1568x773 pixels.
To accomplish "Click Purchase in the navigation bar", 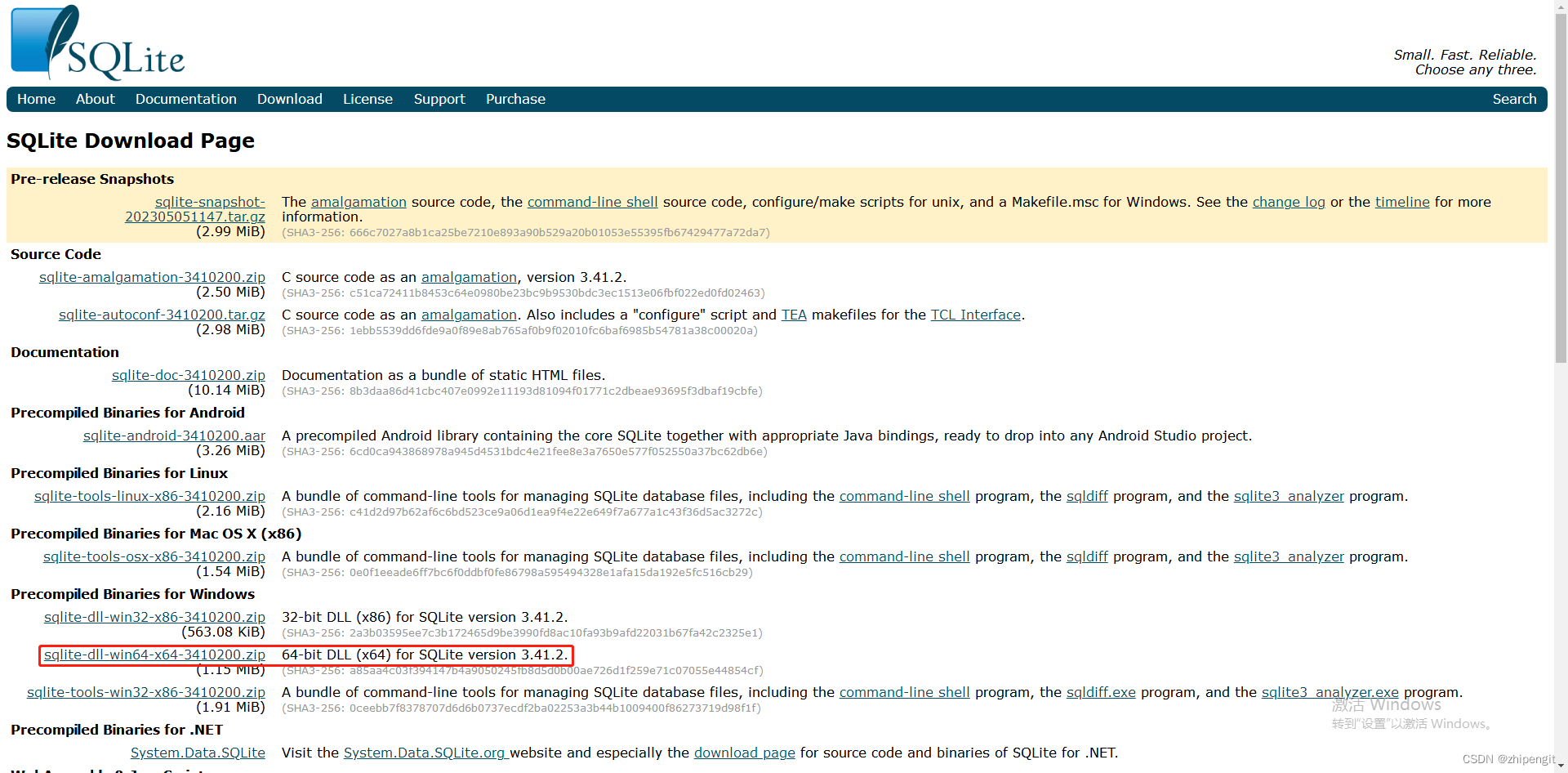I will [515, 99].
